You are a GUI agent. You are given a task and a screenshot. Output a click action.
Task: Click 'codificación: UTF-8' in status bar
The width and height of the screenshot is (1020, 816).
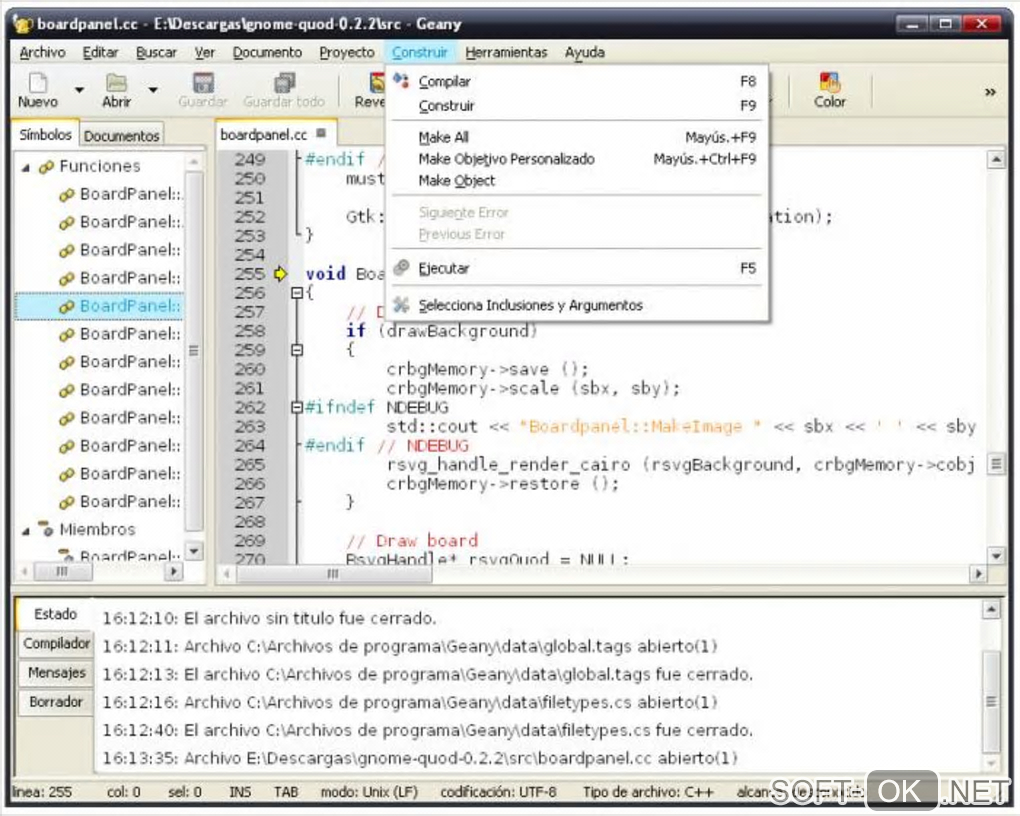pos(498,792)
